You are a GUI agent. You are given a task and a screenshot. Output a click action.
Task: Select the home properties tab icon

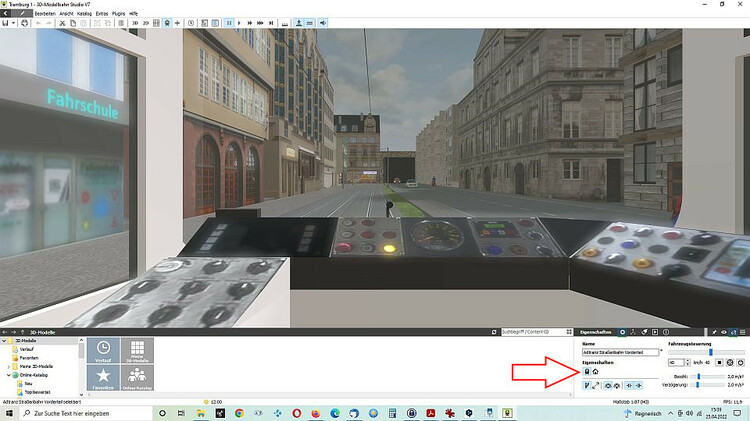pyautogui.click(x=596, y=372)
